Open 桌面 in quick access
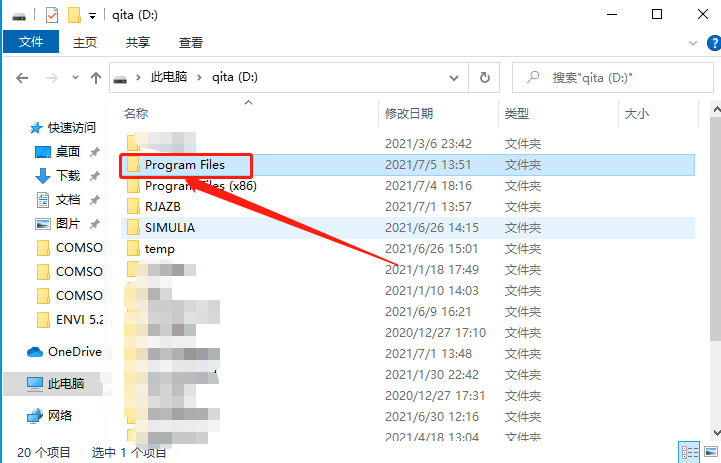Screen dimensions: 721x463 [68, 151]
